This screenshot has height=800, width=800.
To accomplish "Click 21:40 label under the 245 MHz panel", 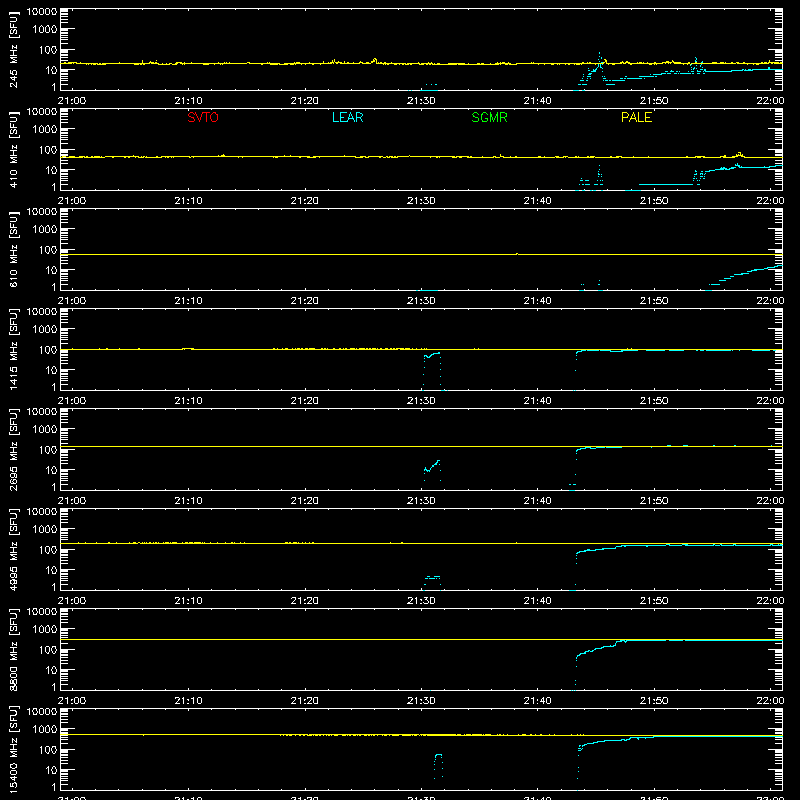I will point(537,101).
